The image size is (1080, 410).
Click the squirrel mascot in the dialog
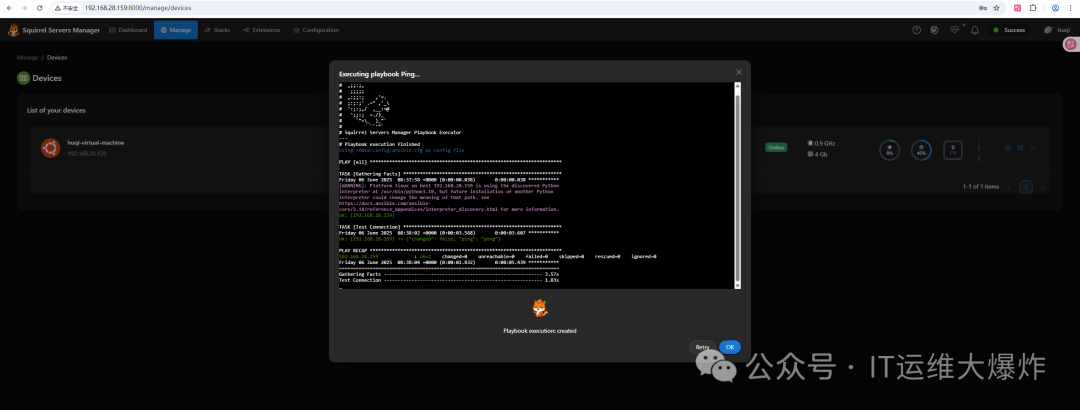pos(540,308)
